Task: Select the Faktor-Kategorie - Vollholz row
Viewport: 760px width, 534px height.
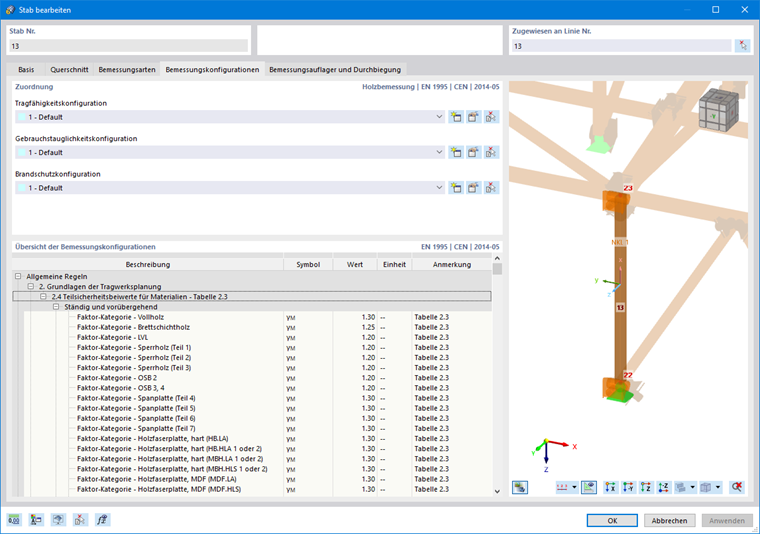Action: (x=257, y=317)
